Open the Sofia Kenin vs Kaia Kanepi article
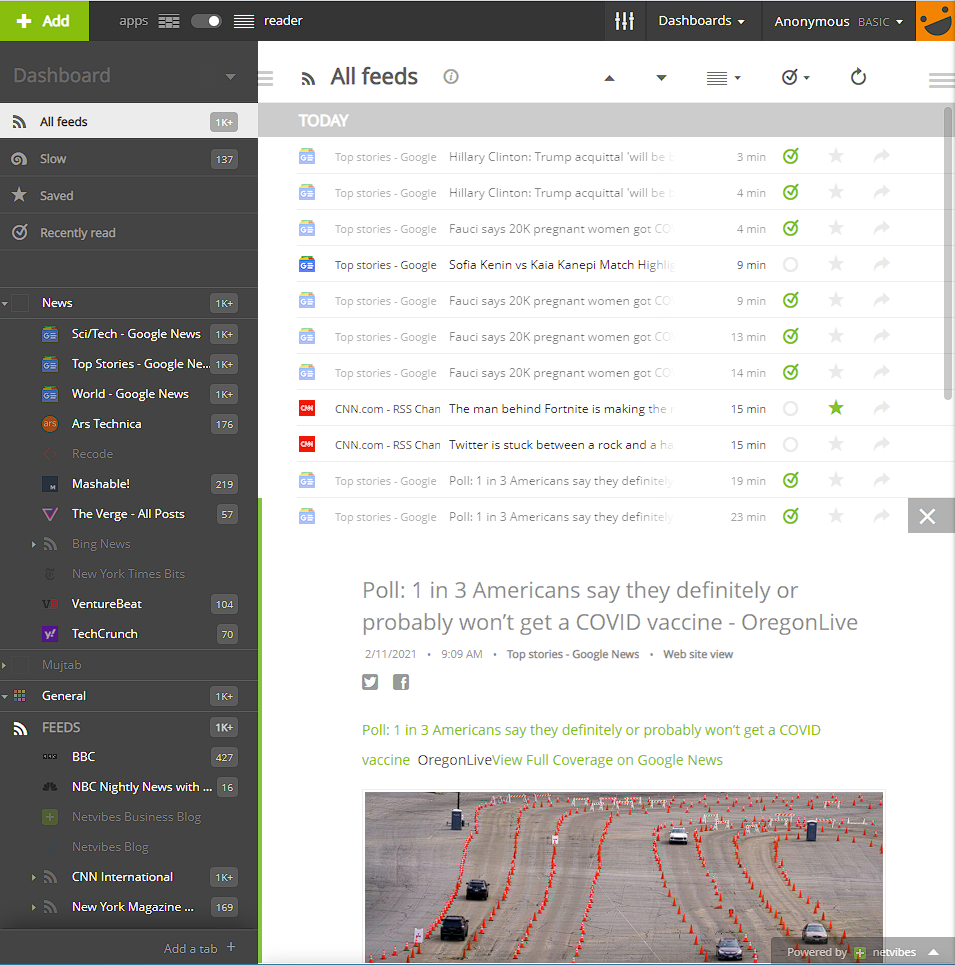Screen dimensions: 955x965 [x=562, y=265]
